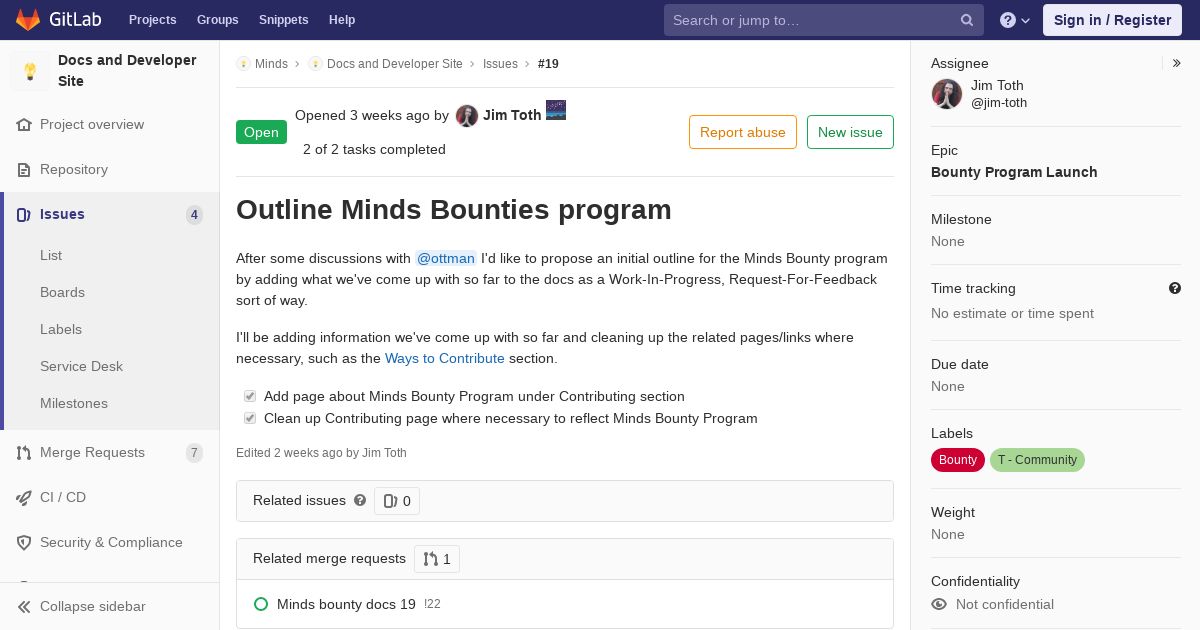The width and height of the screenshot is (1200, 630).
Task: Click the New issue button
Action: coord(850,132)
